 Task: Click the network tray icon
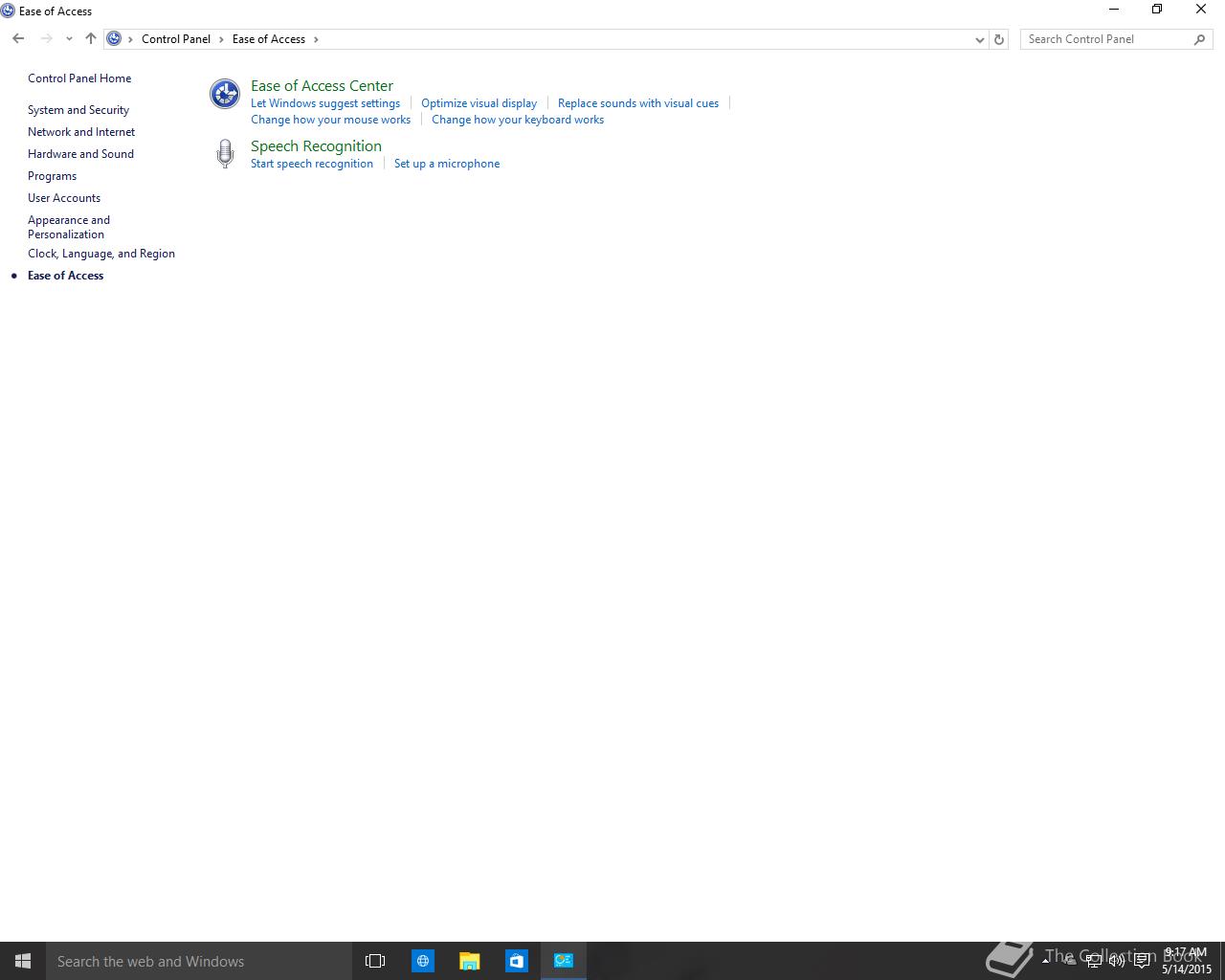pyautogui.click(x=1094, y=961)
